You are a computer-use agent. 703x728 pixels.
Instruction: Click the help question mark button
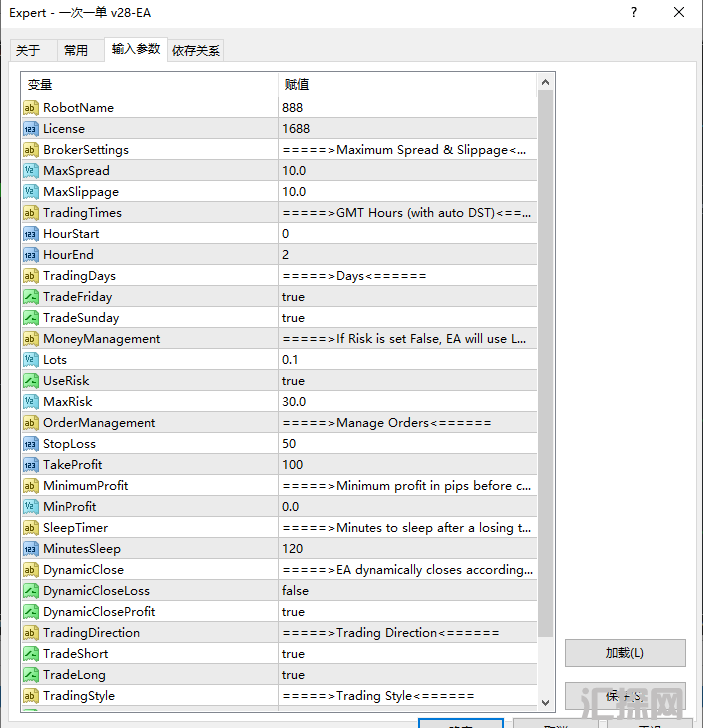(633, 13)
